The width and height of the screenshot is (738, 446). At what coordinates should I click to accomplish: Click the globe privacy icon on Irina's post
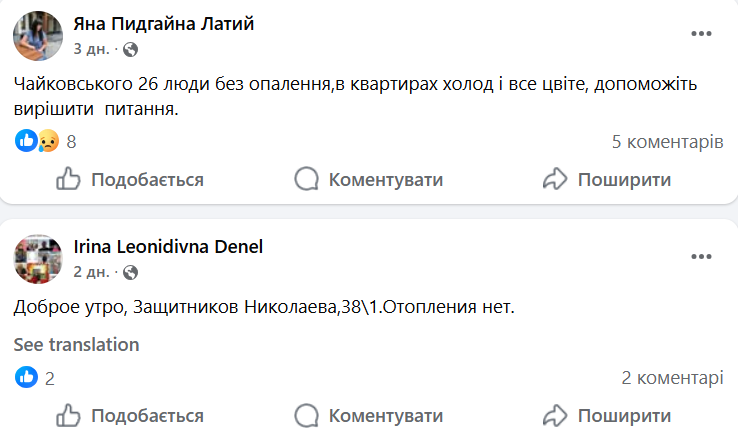pos(130,272)
